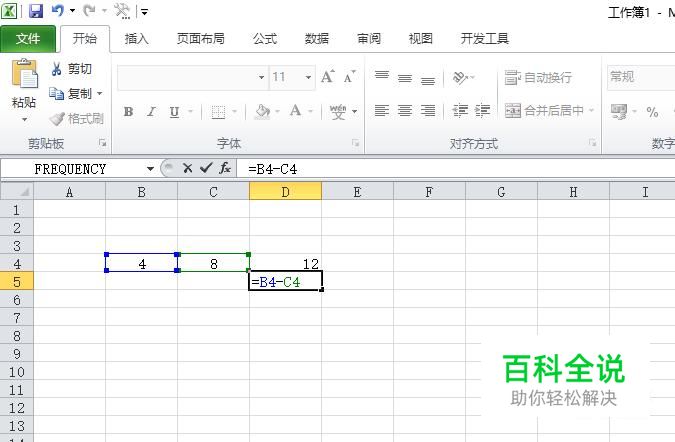Click Increase Indent icon

pos(482,111)
